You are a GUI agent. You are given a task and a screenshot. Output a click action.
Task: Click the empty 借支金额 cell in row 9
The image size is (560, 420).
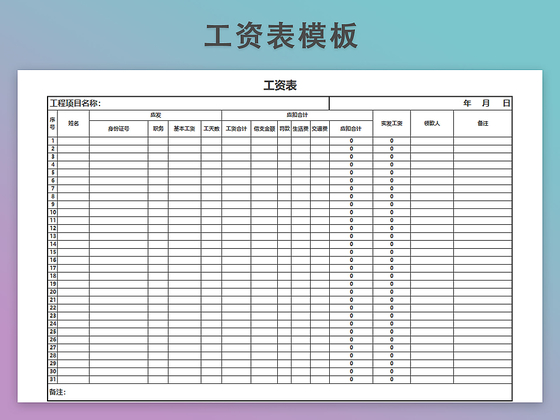click(x=264, y=204)
